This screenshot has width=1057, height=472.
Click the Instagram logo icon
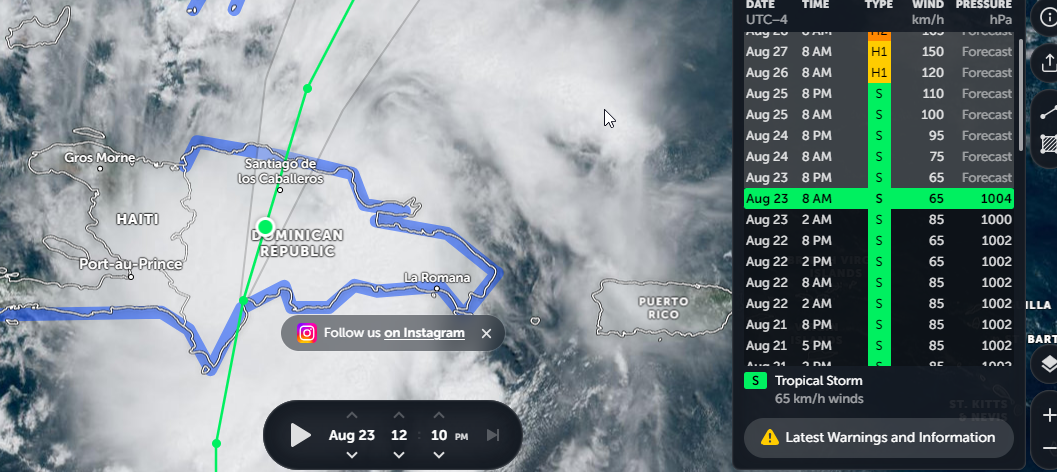tap(307, 333)
